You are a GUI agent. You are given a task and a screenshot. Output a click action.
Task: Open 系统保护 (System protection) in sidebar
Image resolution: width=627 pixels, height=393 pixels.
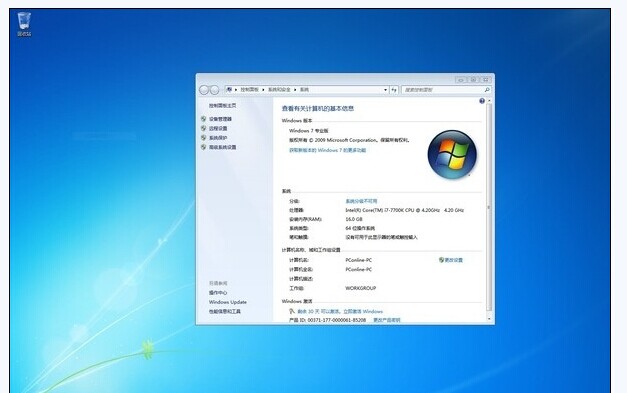[218, 138]
